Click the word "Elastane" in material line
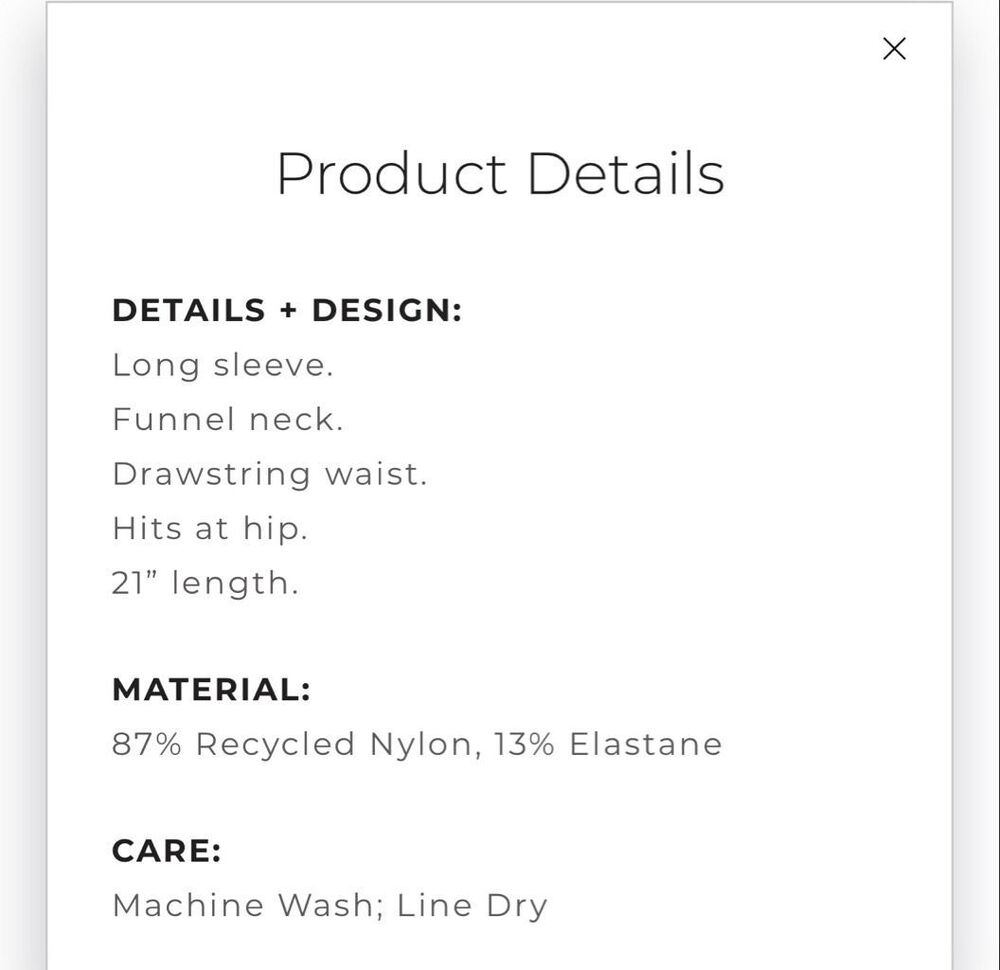Screen dimensions: 1000x970 click(x=646, y=745)
